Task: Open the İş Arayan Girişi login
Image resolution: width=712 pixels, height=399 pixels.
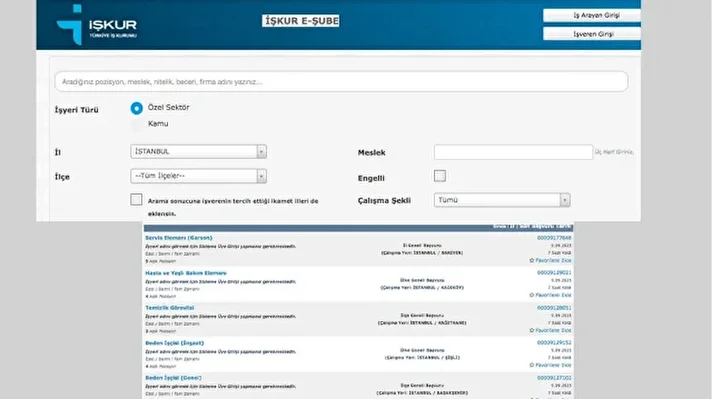Action: (592, 15)
